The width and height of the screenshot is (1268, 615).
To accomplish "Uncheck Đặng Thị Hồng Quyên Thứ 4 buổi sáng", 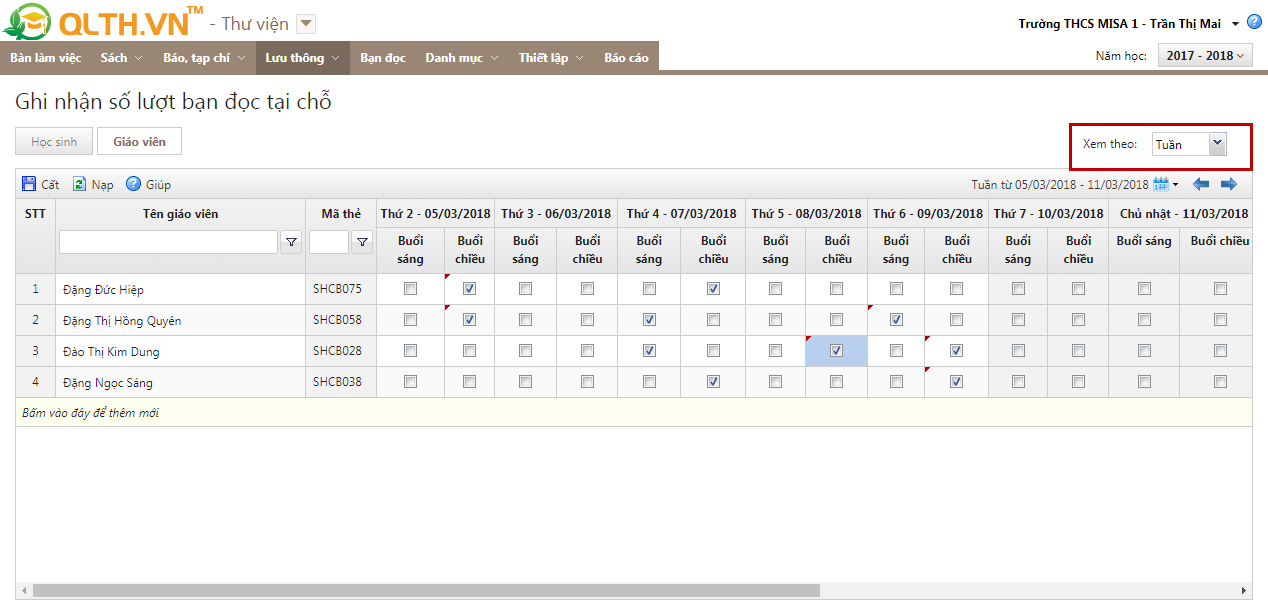I will pyautogui.click(x=649, y=320).
